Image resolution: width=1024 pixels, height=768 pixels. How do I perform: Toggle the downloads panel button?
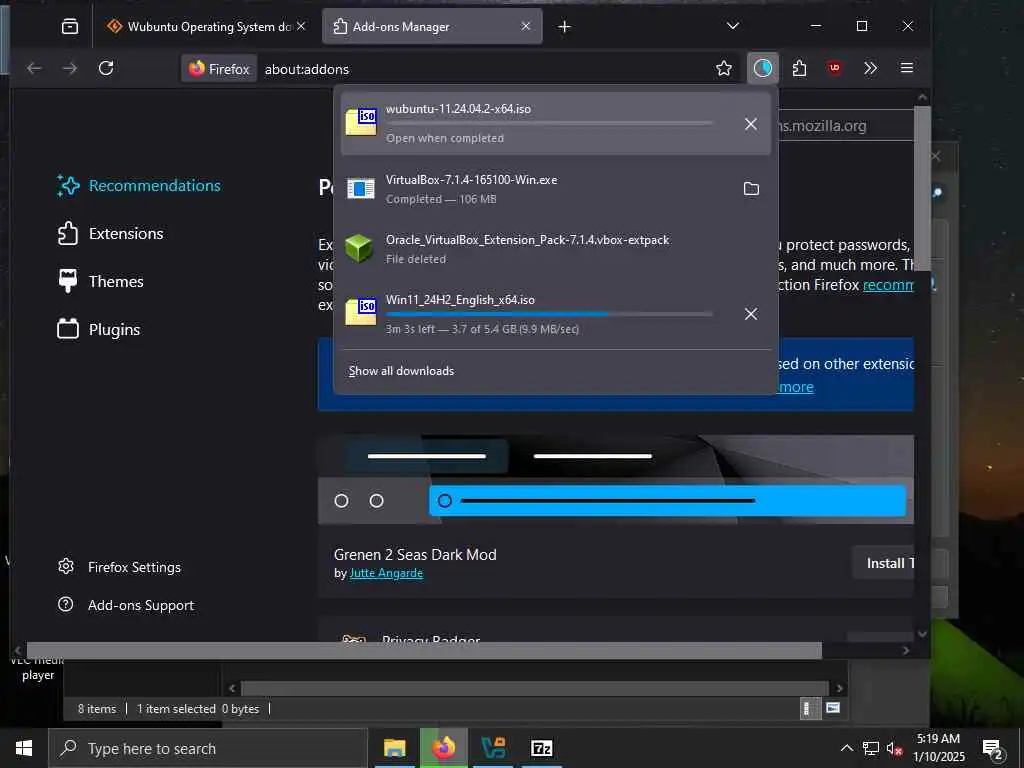coord(763,68)
